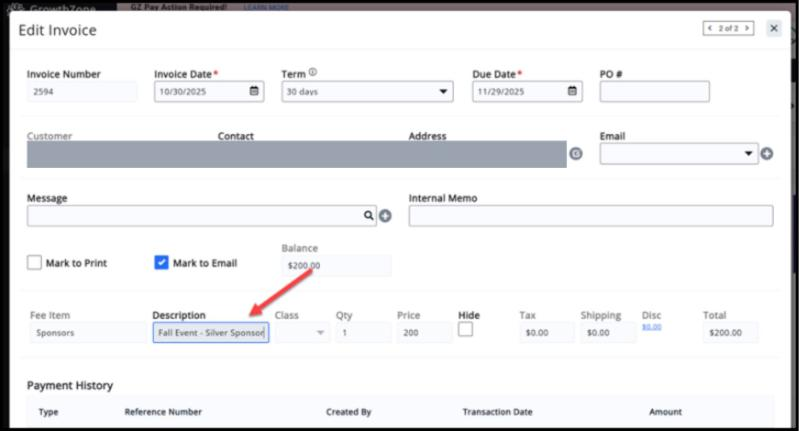Go to next invoice arrow
Viewport: 799px width, 431px height.
coord(747,29)
